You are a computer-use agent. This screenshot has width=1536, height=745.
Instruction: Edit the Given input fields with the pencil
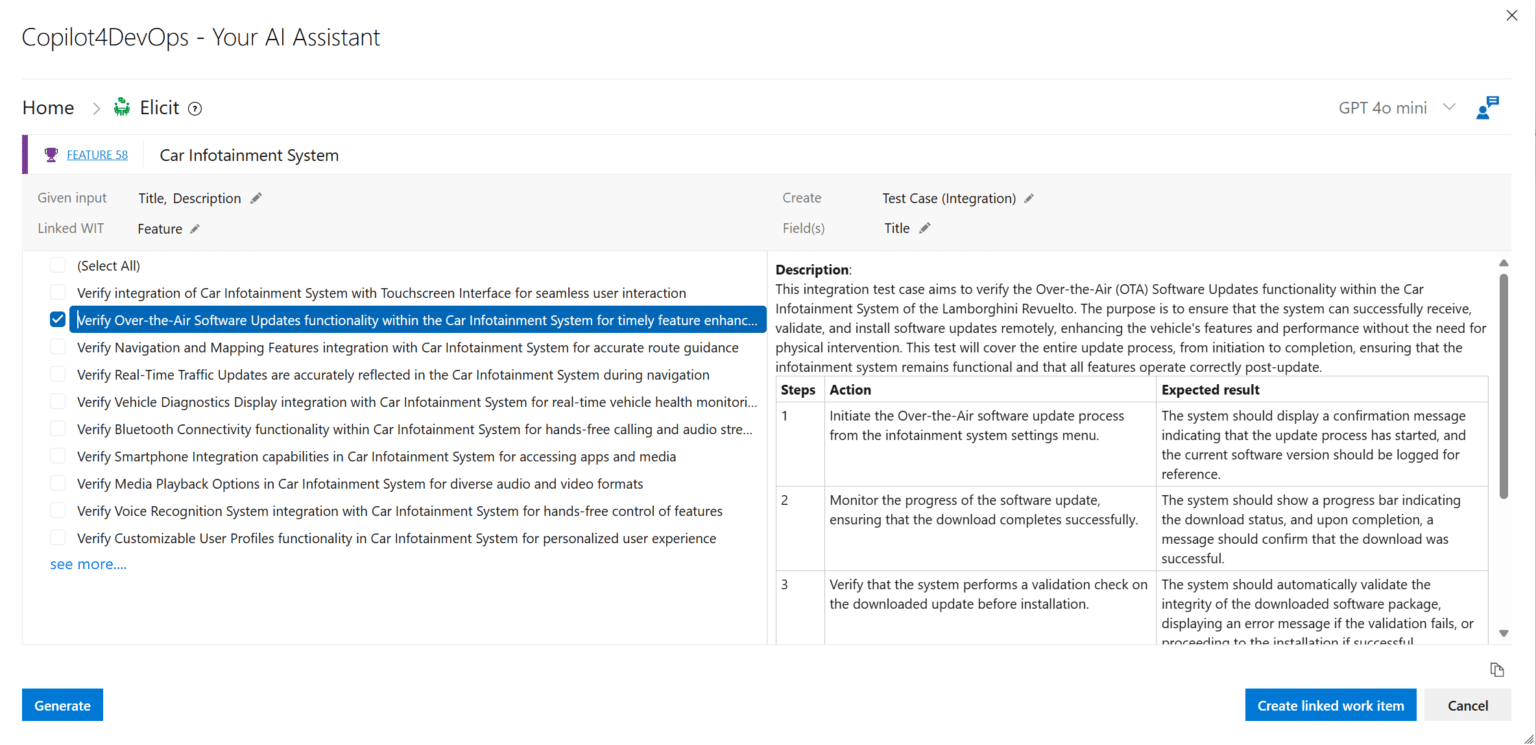click(255, 198)
